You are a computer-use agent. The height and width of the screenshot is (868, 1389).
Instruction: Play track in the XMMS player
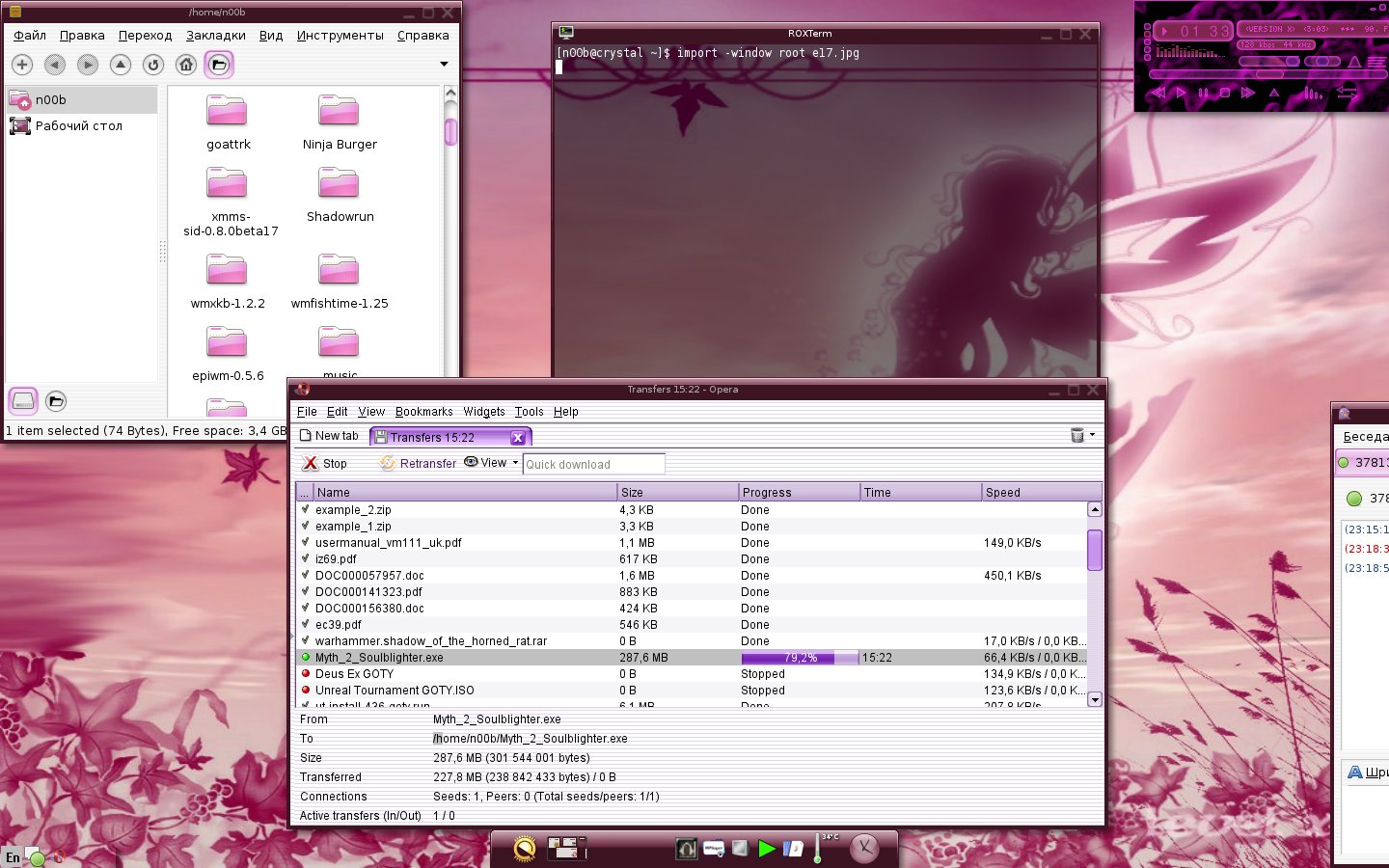pos(1181,93)
